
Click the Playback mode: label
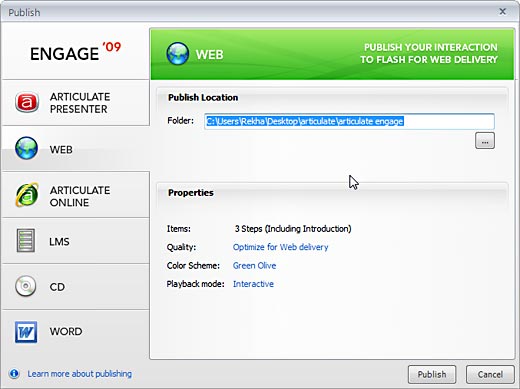tap(195, 284)
